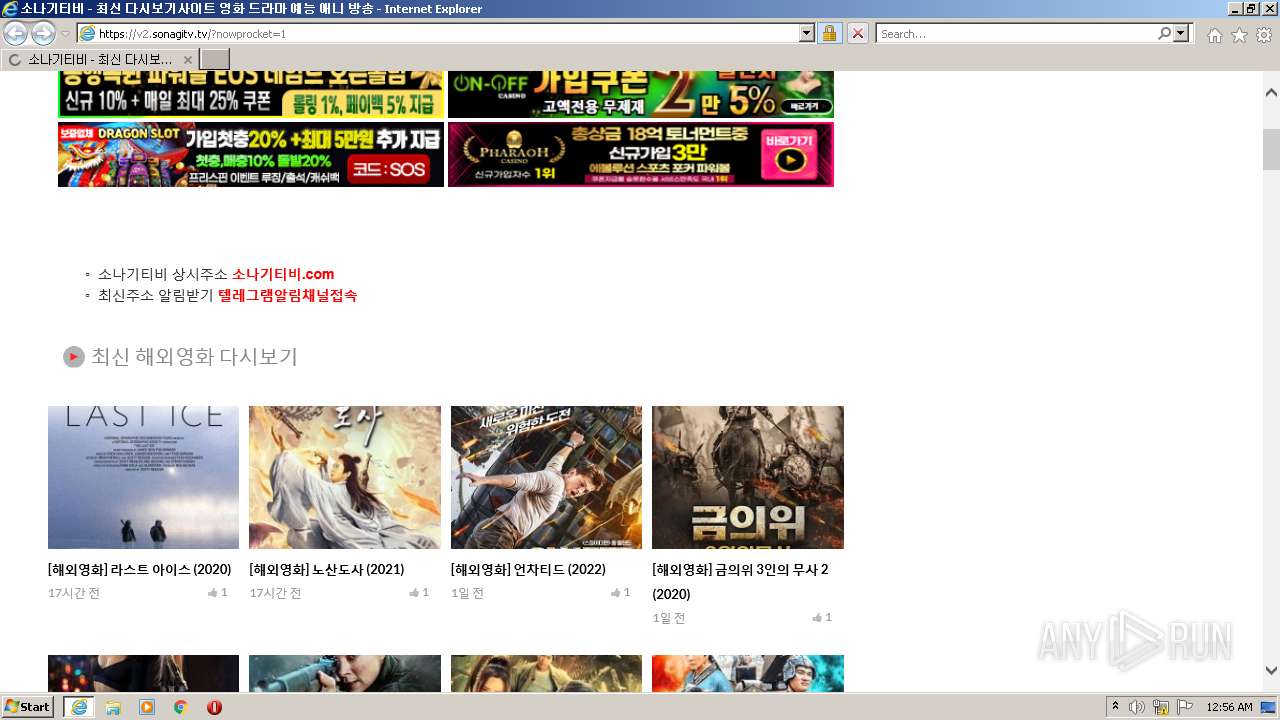1280x720 pixels.
Task: Click the red play icon beside 최신 해외영화
Action: click(74, 357)
